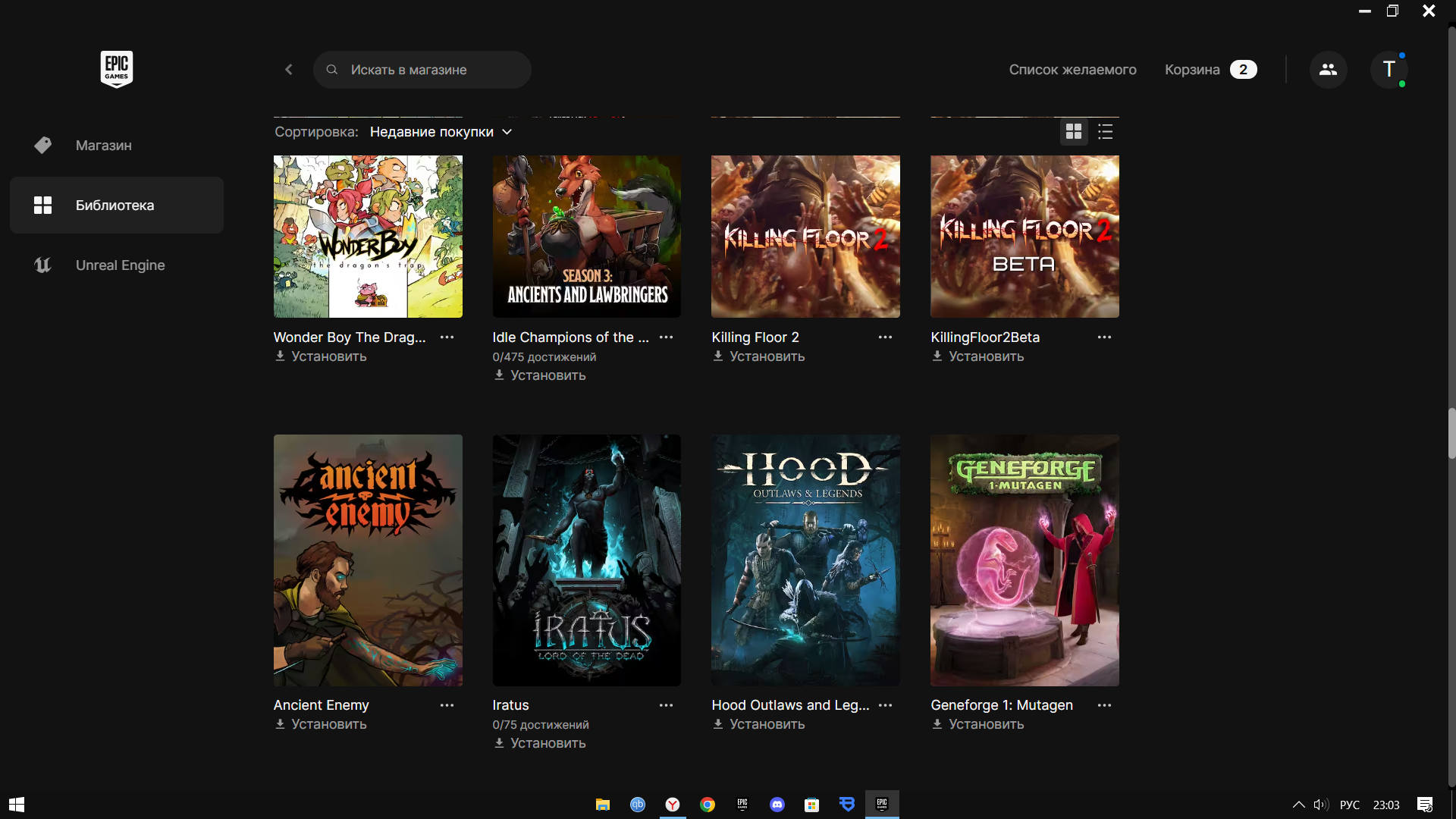Click the Killing Floor 2 title text

pyautogui.click(x=755, y=337)
